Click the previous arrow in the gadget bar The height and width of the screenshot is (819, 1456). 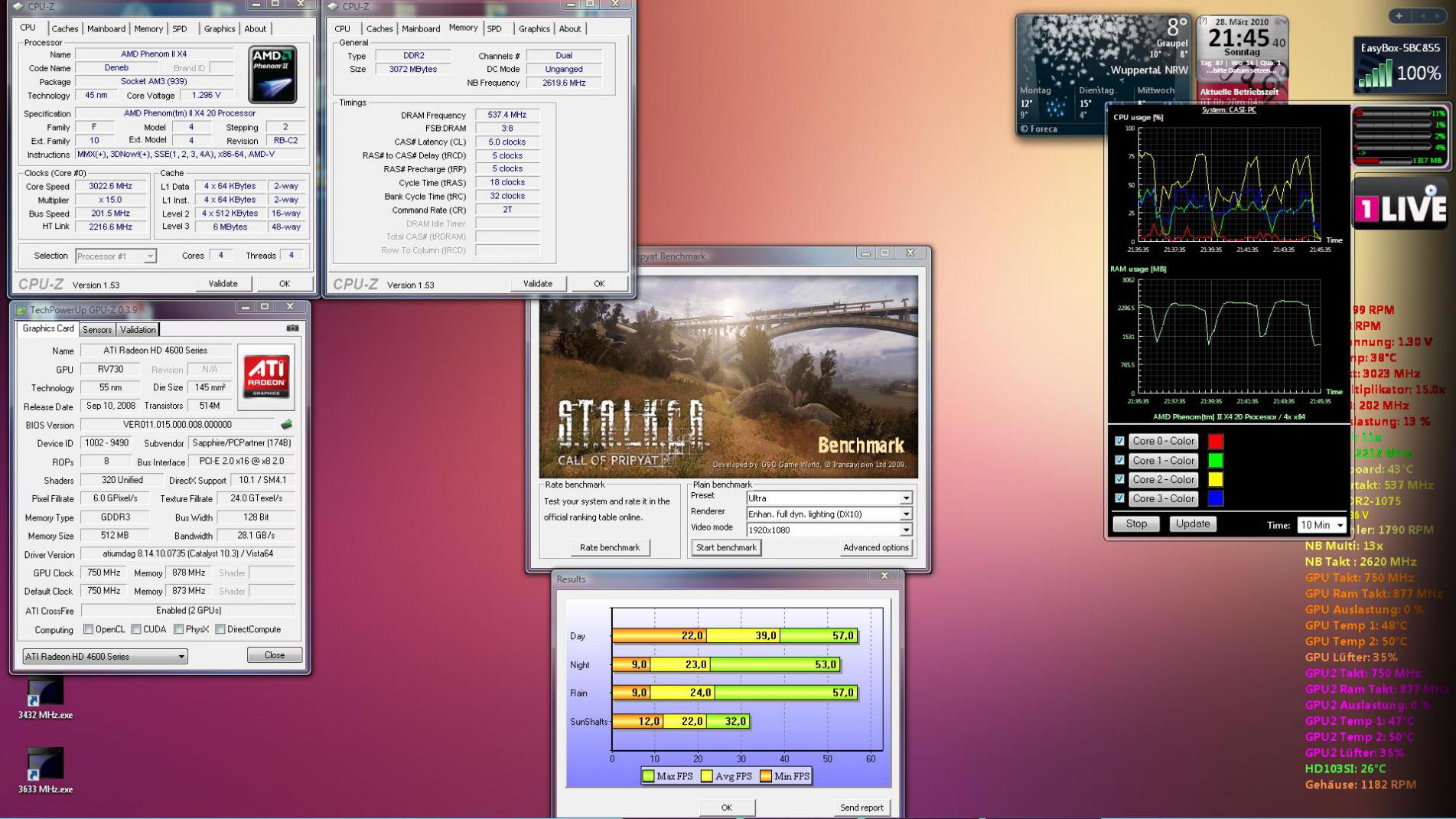click(1422, 16)
